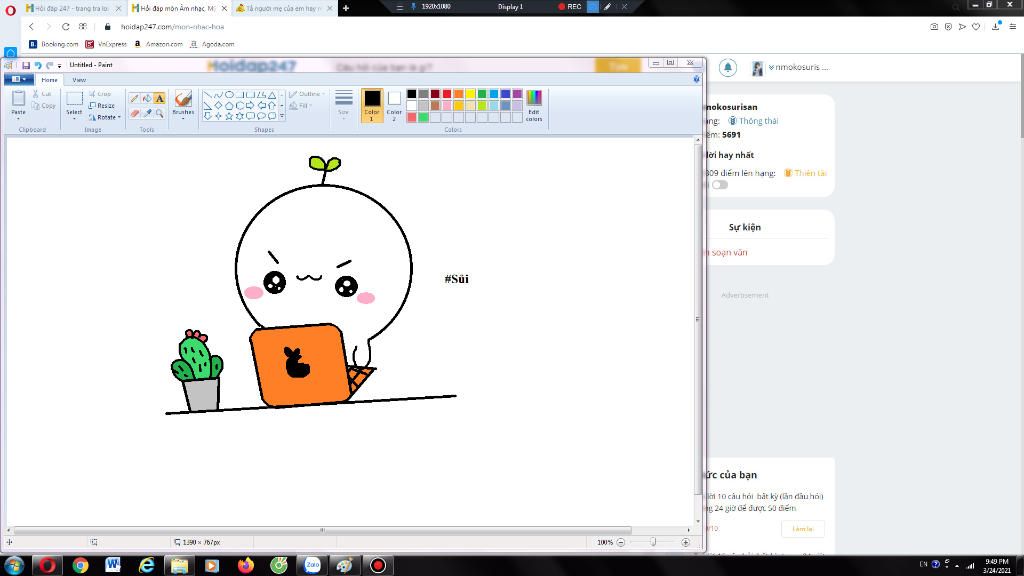Click the zoom out minus button in Paint
The image size is (1024, 576).
pos(621,542)
